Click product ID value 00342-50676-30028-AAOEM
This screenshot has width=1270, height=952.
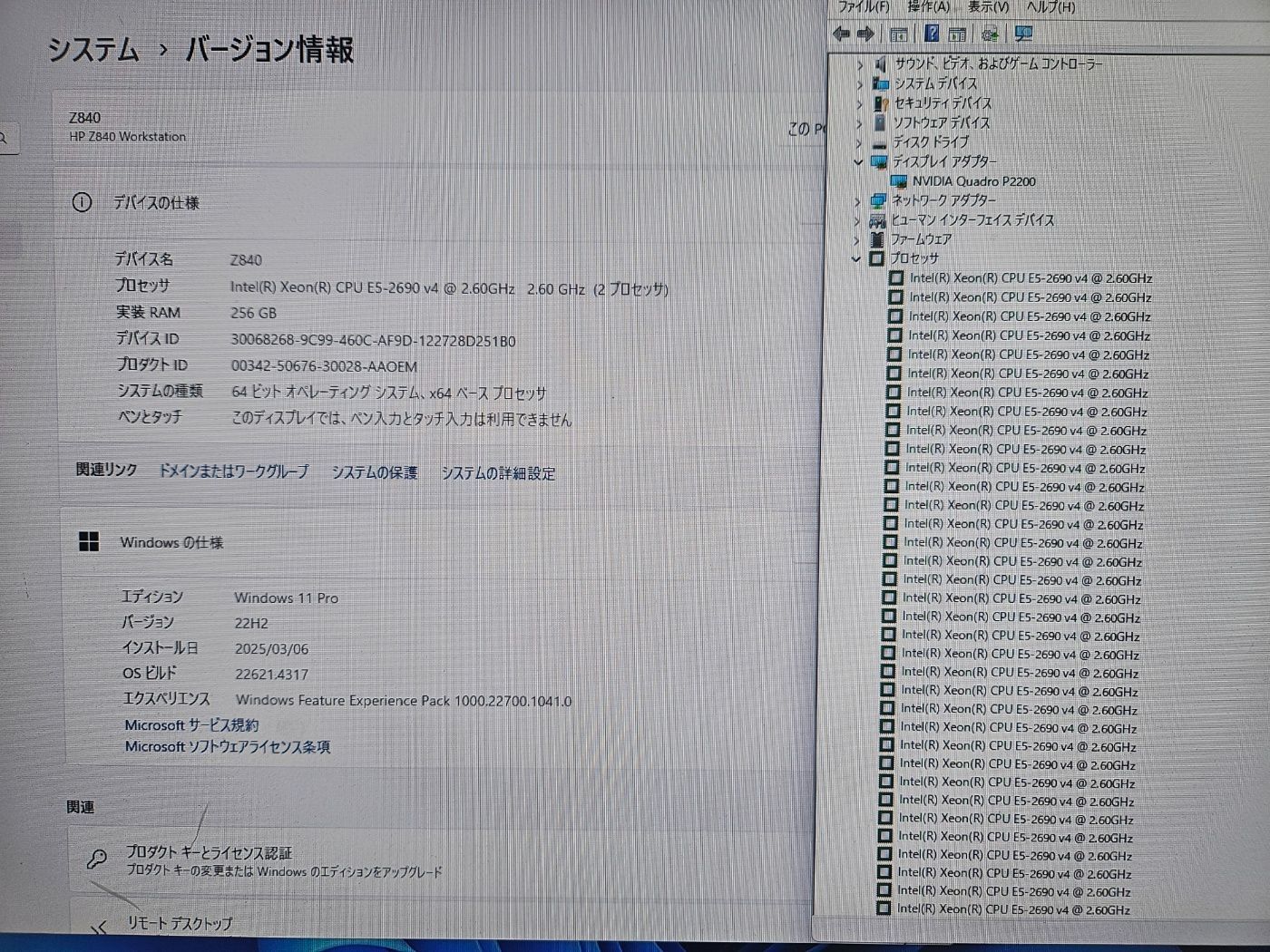pyautogui.click(x=324, y=366)
